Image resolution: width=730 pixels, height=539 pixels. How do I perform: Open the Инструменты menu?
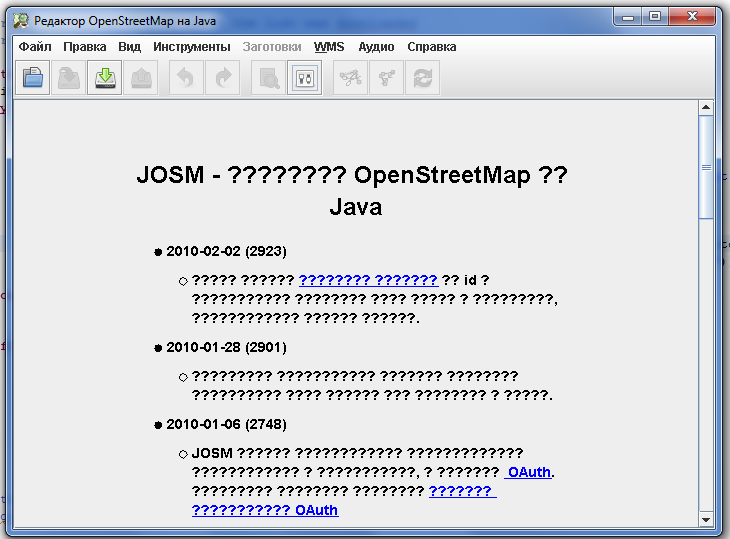click(192, 47)
